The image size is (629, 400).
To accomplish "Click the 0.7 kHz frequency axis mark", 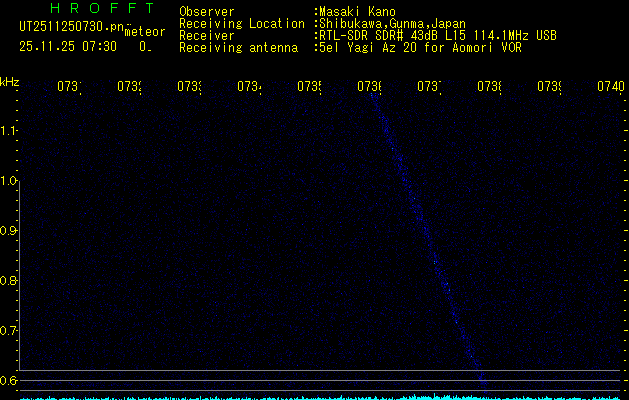I will (x=9, y=330).
